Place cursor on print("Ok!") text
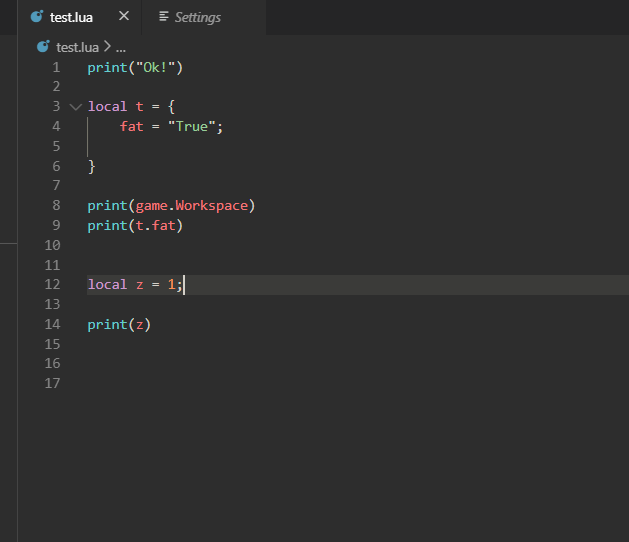The height and width of the screenshot is (542, 629). point(135,67)
